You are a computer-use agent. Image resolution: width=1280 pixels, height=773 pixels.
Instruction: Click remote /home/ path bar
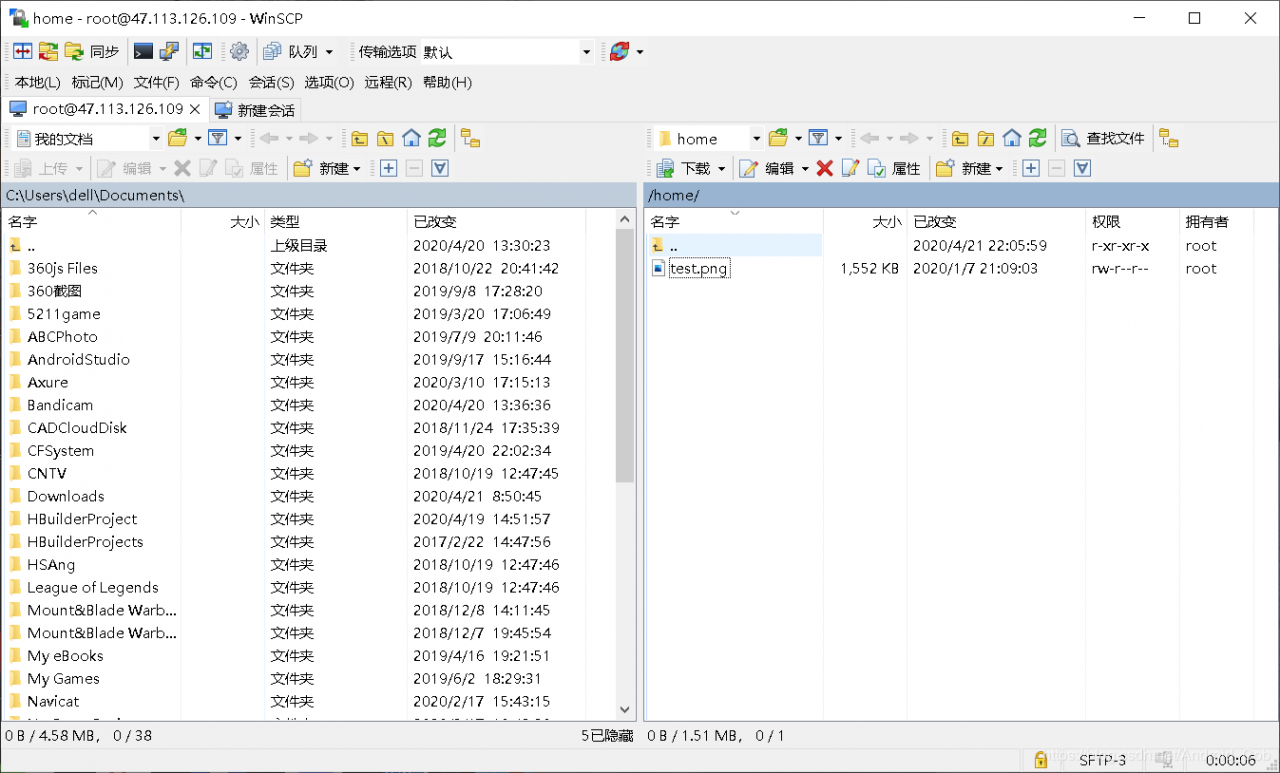pos(960,195)
